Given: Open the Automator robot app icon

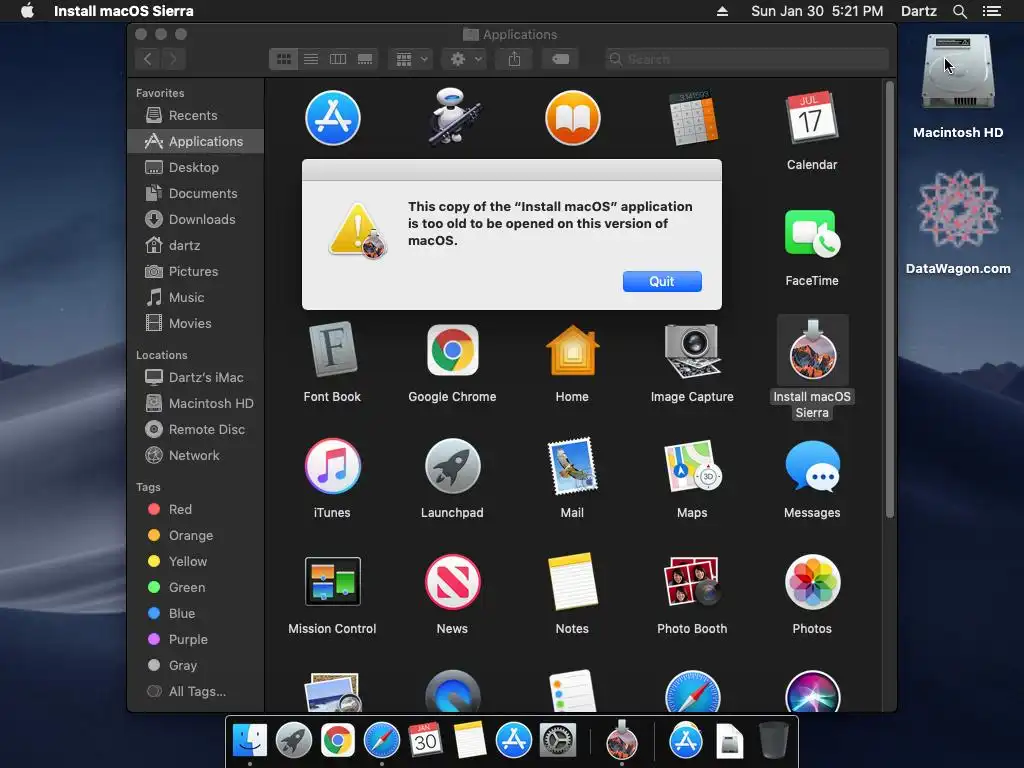Looking at the screenshot, I should (x=453, y=118).
